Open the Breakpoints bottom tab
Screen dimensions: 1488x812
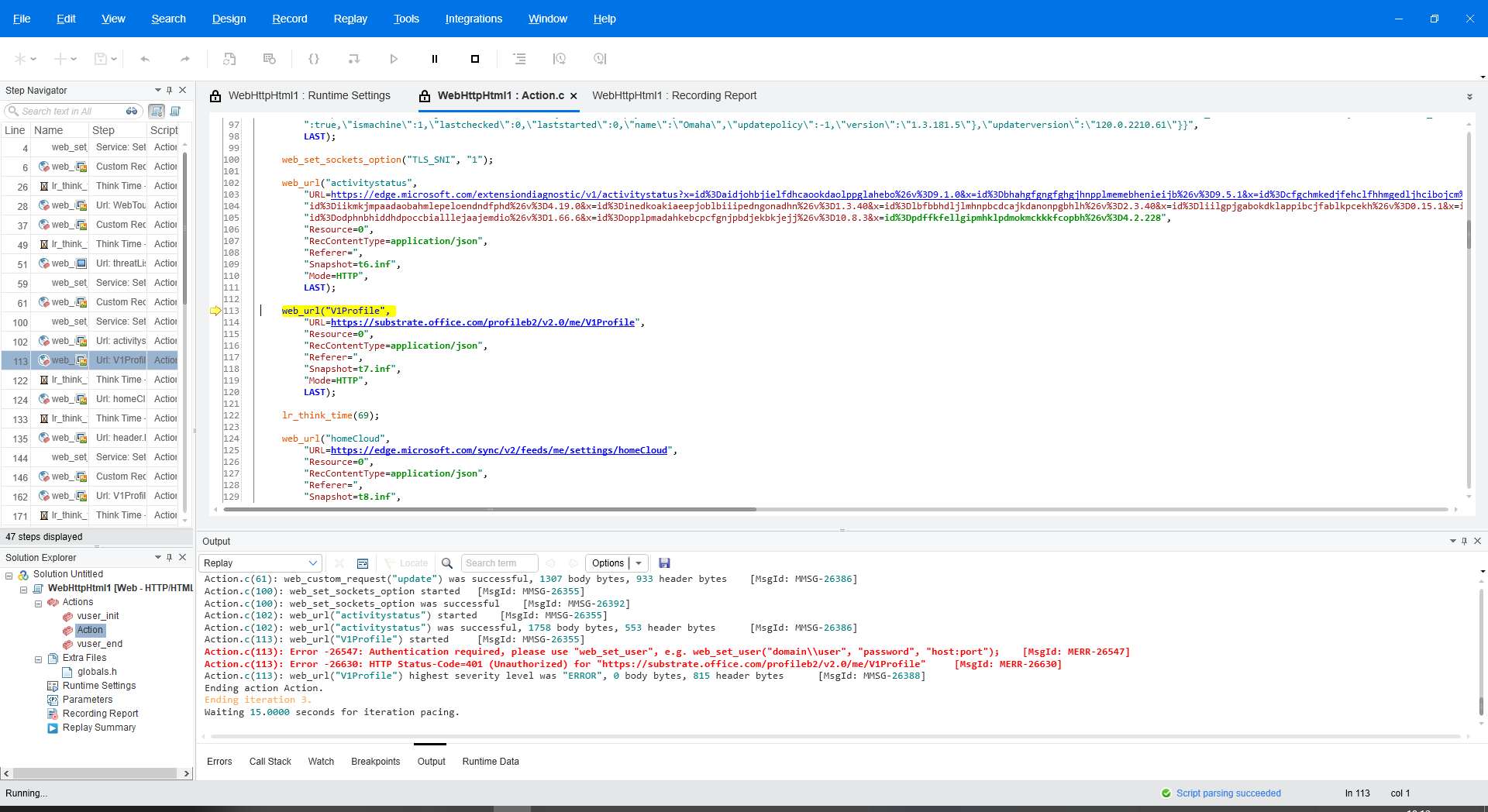coord(375,762)
